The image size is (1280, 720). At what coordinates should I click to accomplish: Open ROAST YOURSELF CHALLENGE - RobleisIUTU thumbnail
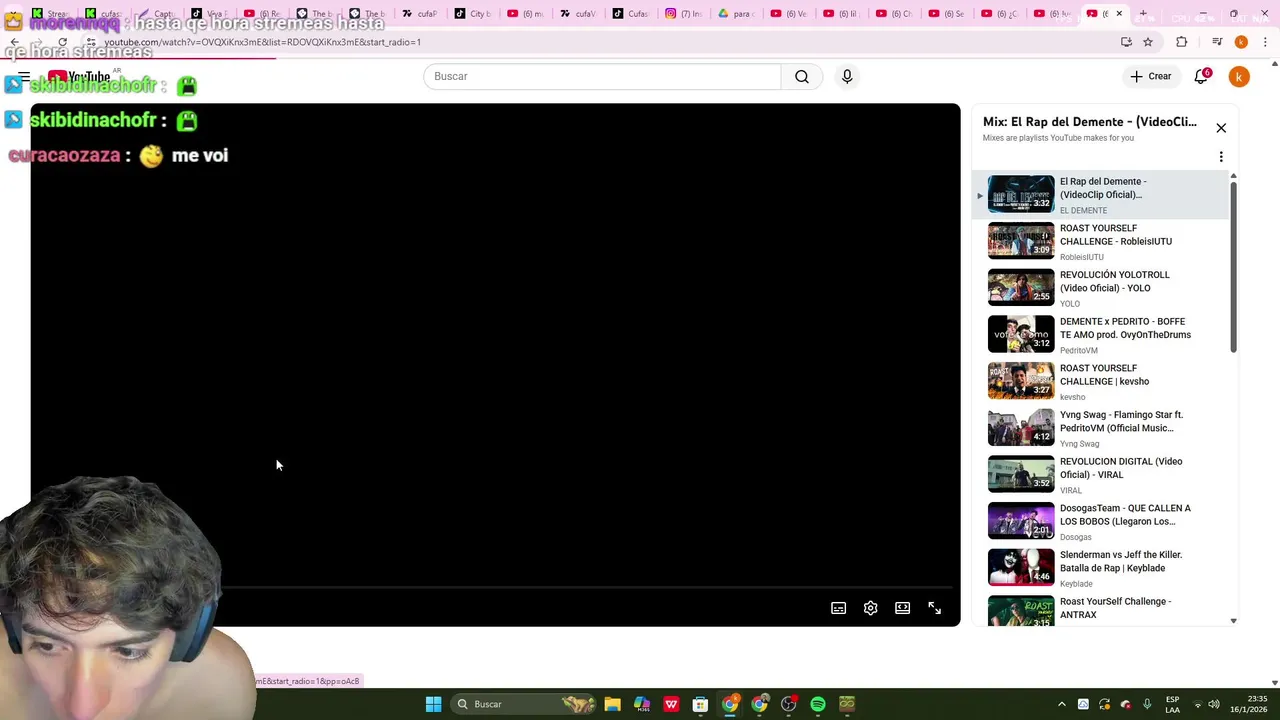[x=1021, y=241]
